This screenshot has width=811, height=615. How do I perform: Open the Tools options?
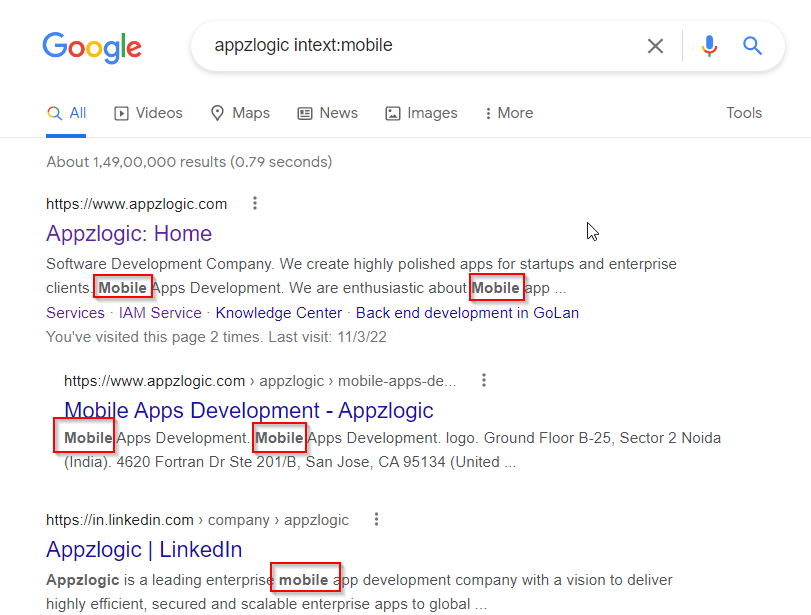tap(744, 113)
